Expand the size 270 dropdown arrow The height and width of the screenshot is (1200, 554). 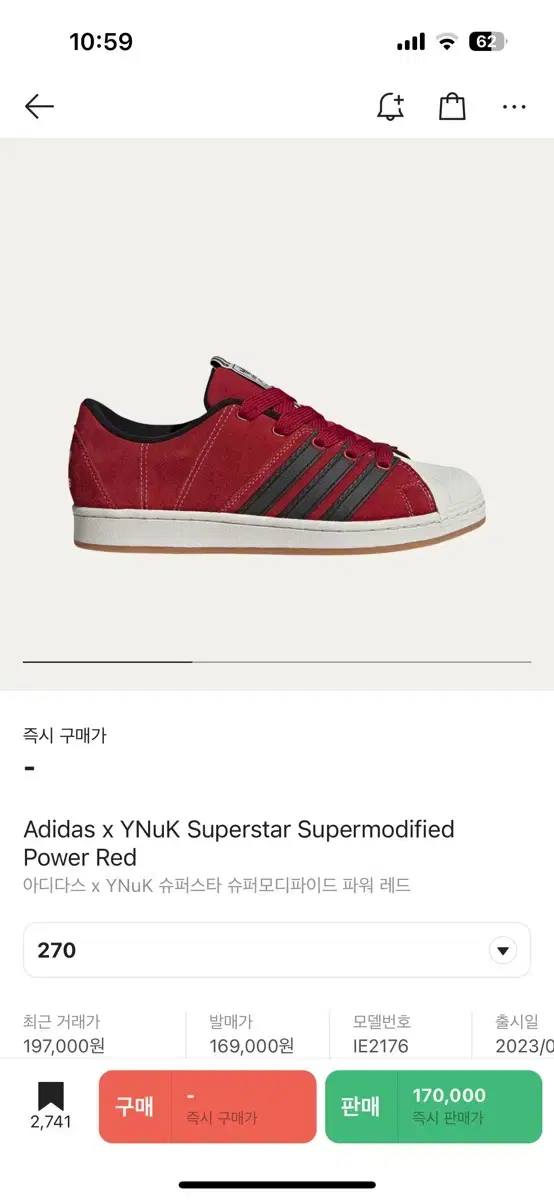(x=503, y=950)
